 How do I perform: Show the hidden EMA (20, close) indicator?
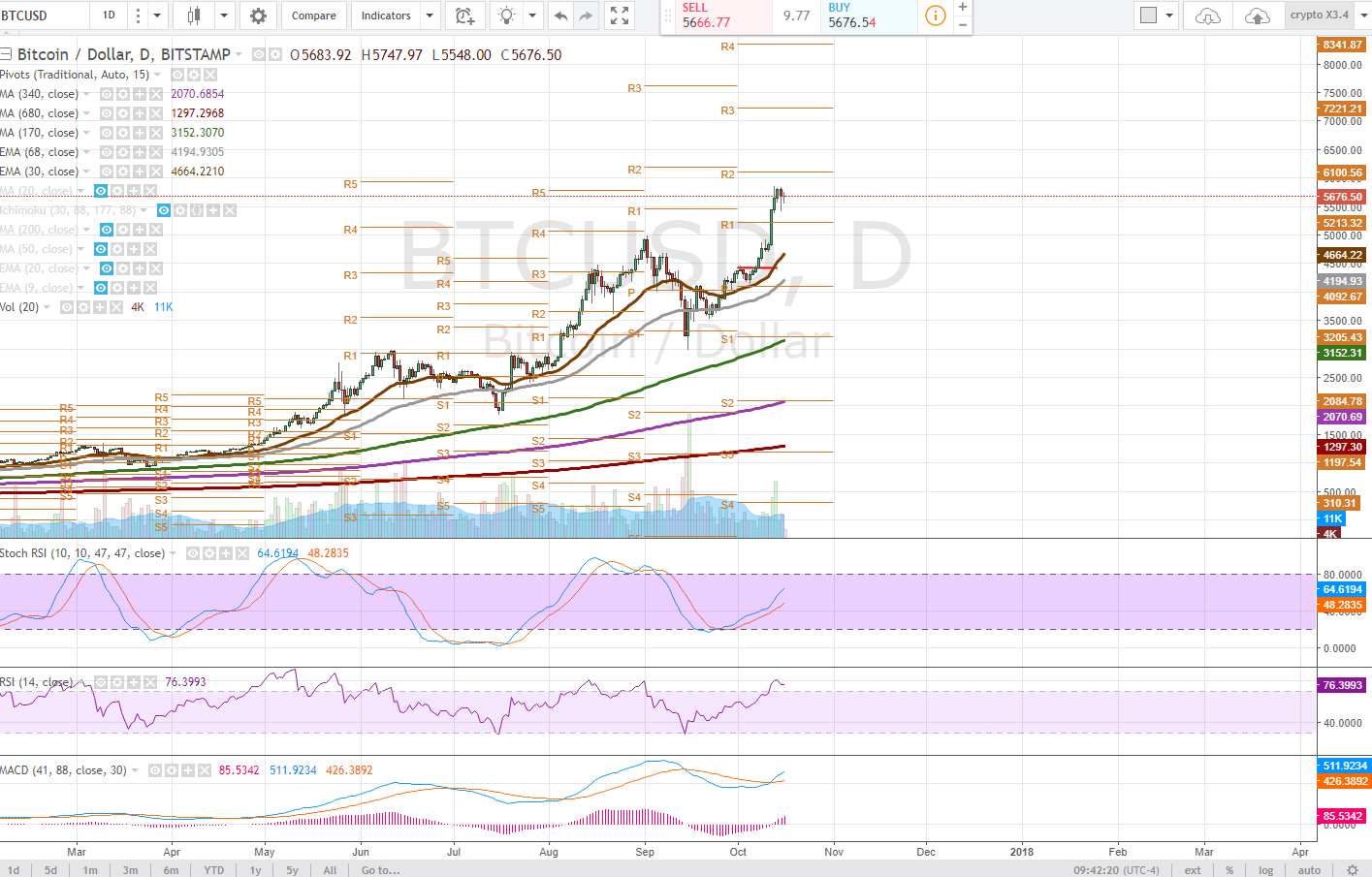coord(107,268)
